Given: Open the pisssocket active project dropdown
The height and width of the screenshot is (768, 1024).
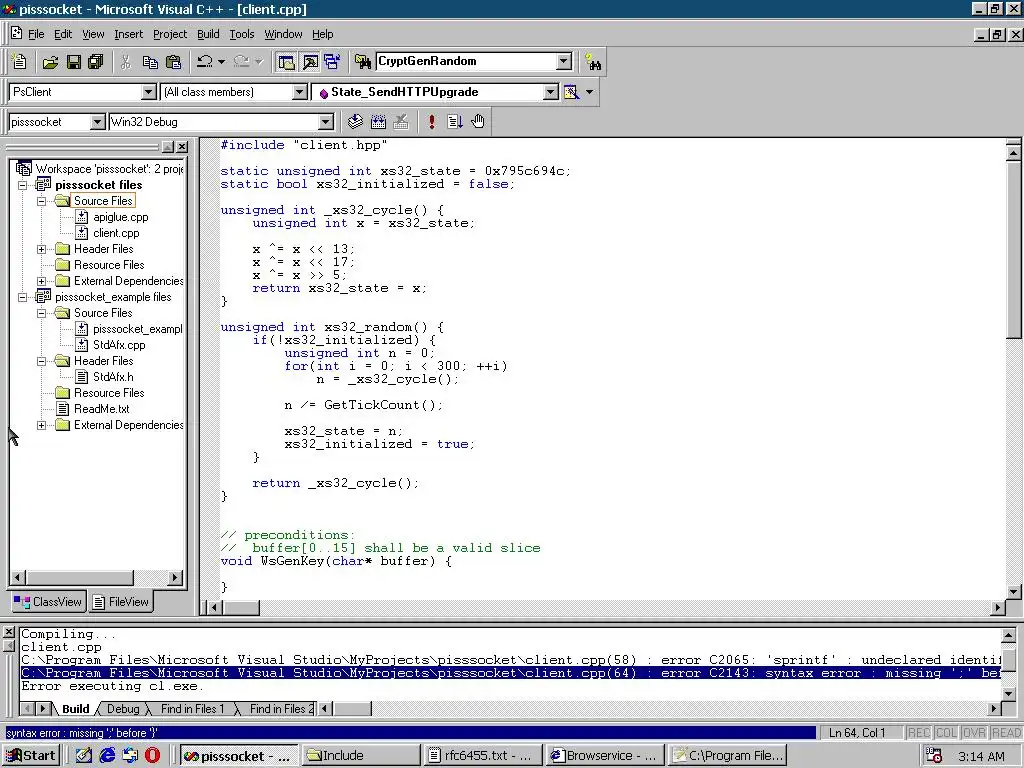Looking at the screenshot, I should [97, 122].
